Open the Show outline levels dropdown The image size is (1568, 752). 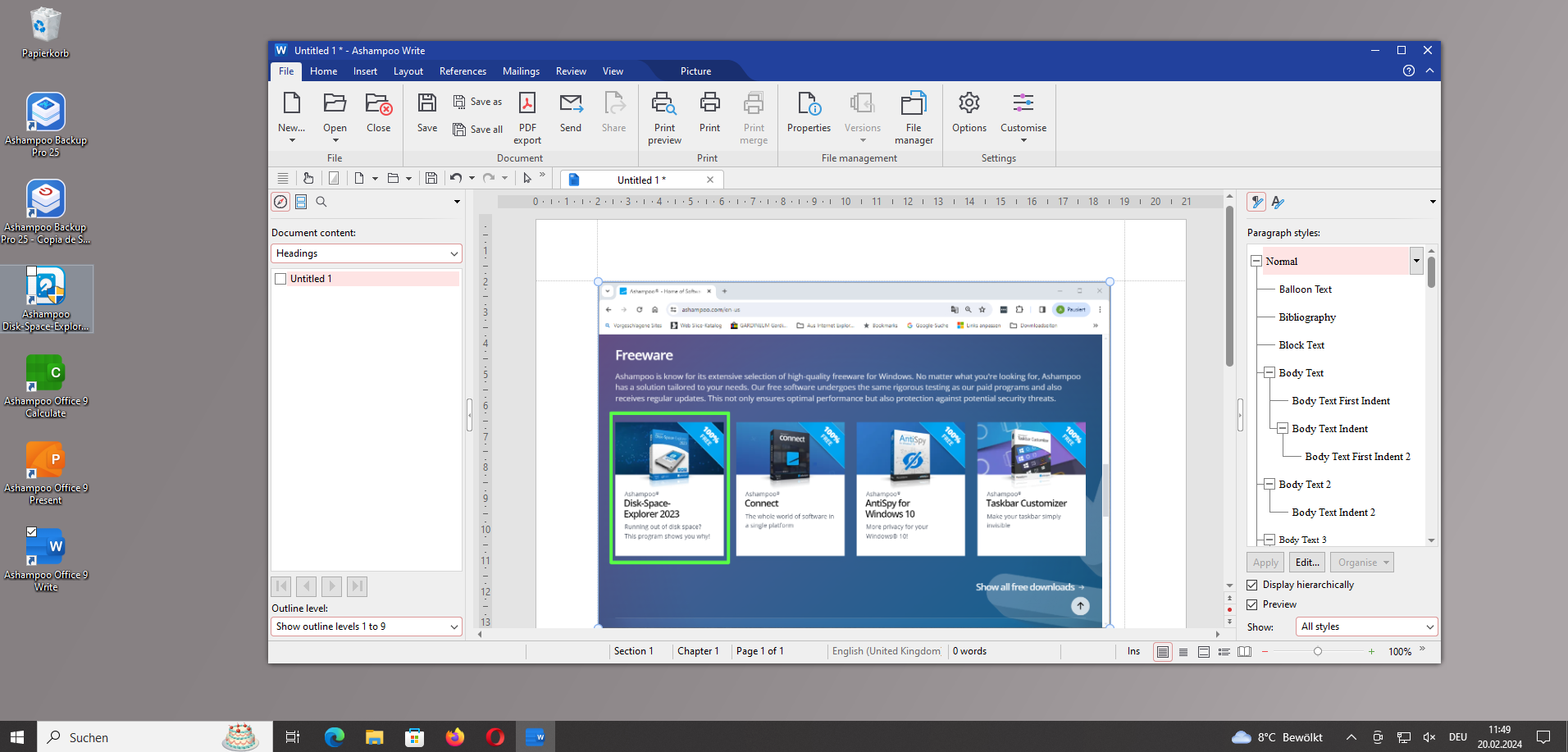point(367,627)
